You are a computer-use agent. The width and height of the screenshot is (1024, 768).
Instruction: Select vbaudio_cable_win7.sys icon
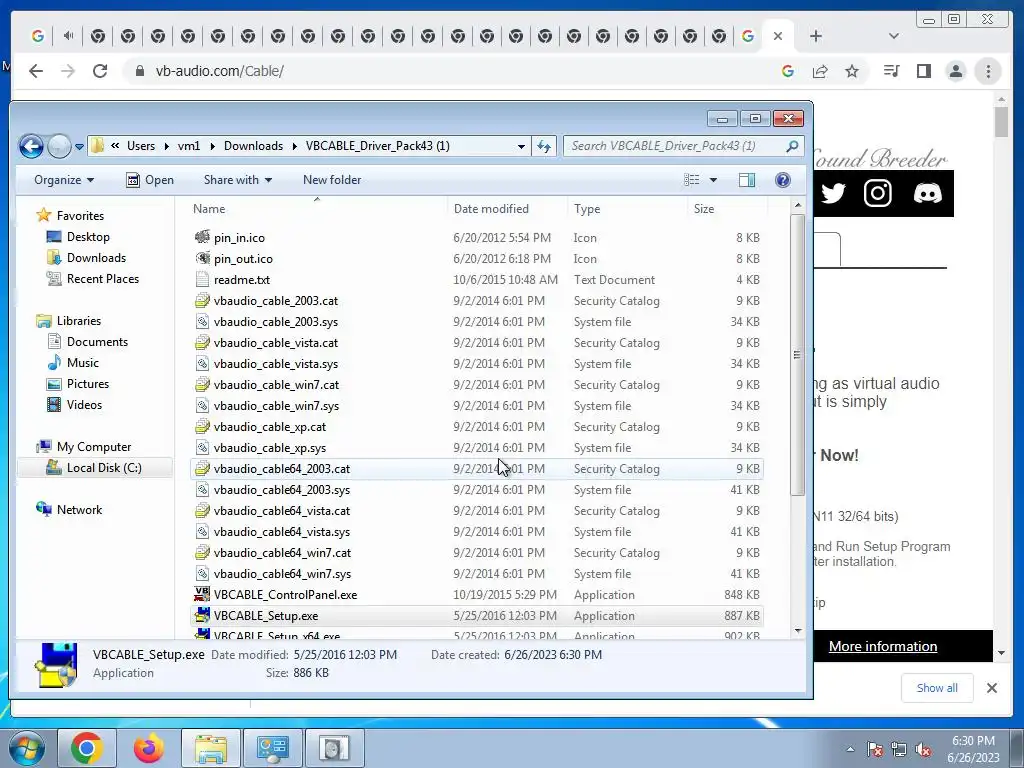pyautogui.click(x=202, y=406)
